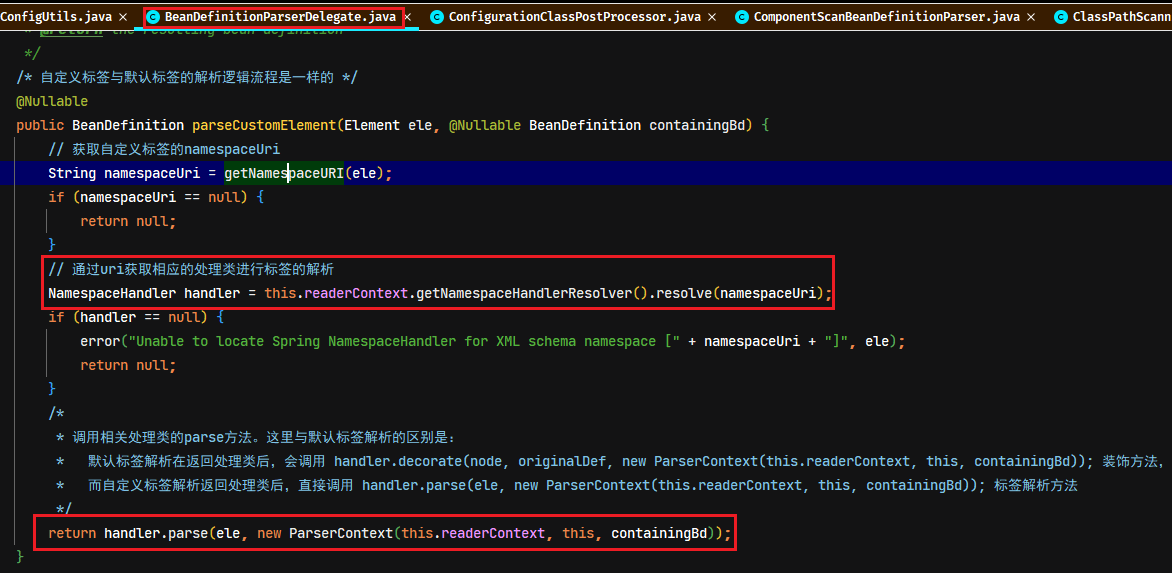Click the class icon on ClassPathScann tab
The width and height of the screenshot is (1172, 573).
pos(1060,16)
